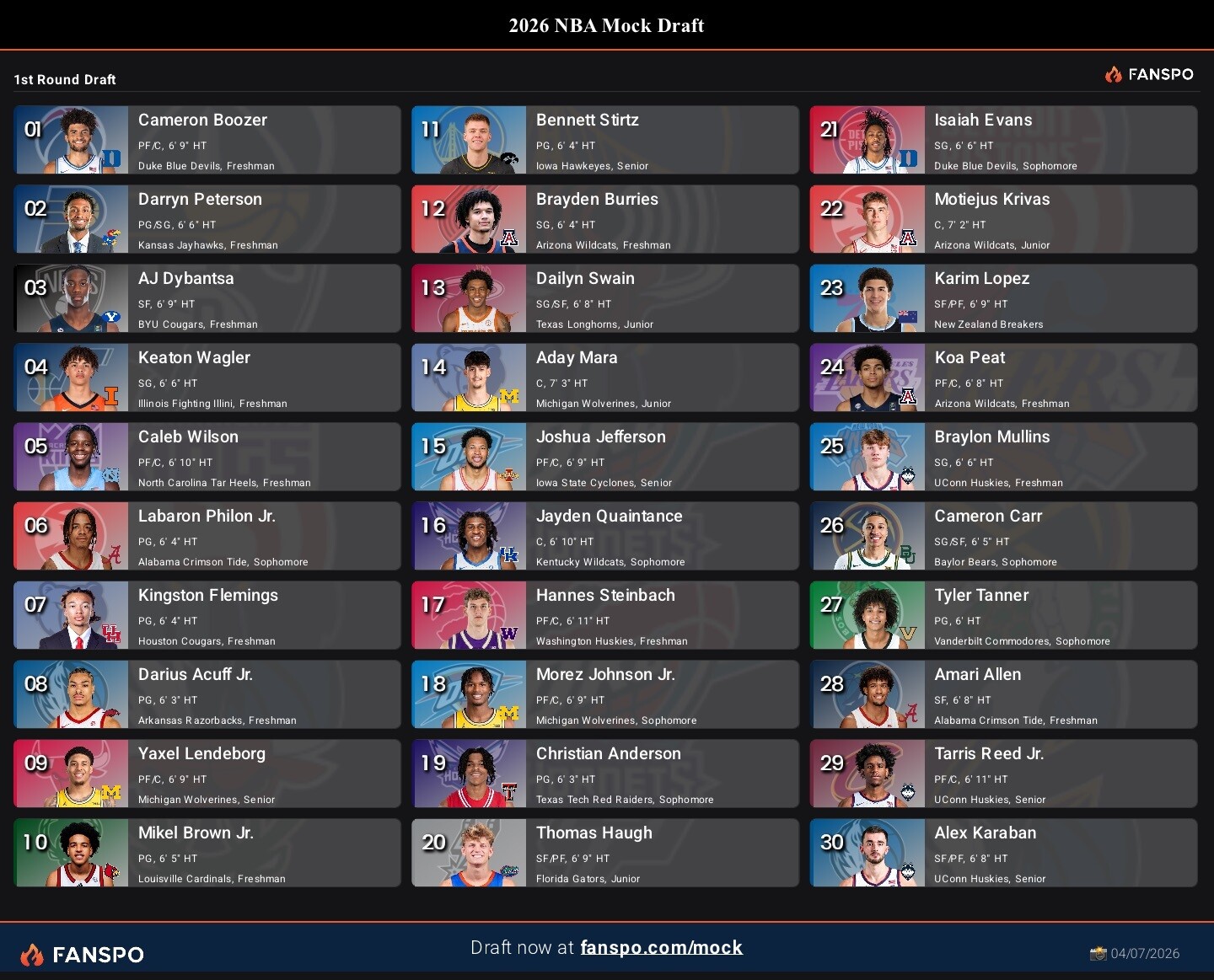Click the Louisville Cardinals logo on Mikel Brown Jr.'s card
Viewport: 1214px width, 980px height.
click(x=111, y=871)
